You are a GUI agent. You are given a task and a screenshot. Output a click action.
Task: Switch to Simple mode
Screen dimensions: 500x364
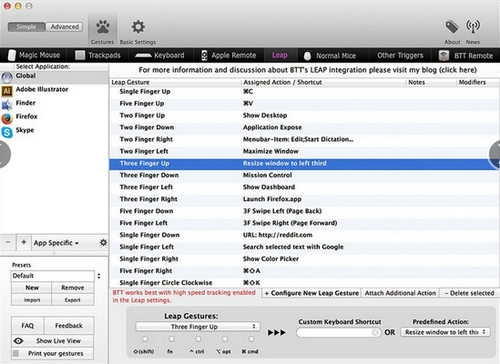[x=26, y=27]
